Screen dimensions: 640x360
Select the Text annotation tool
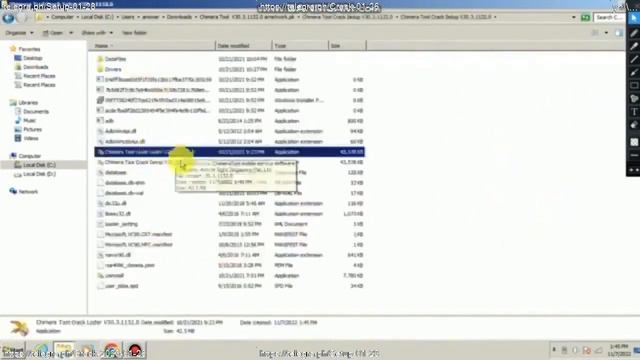point(634,111)
